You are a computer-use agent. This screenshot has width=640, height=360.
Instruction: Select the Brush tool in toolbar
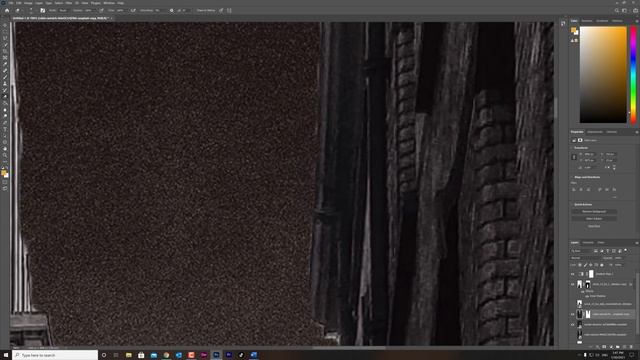click(x=5, y=77)
